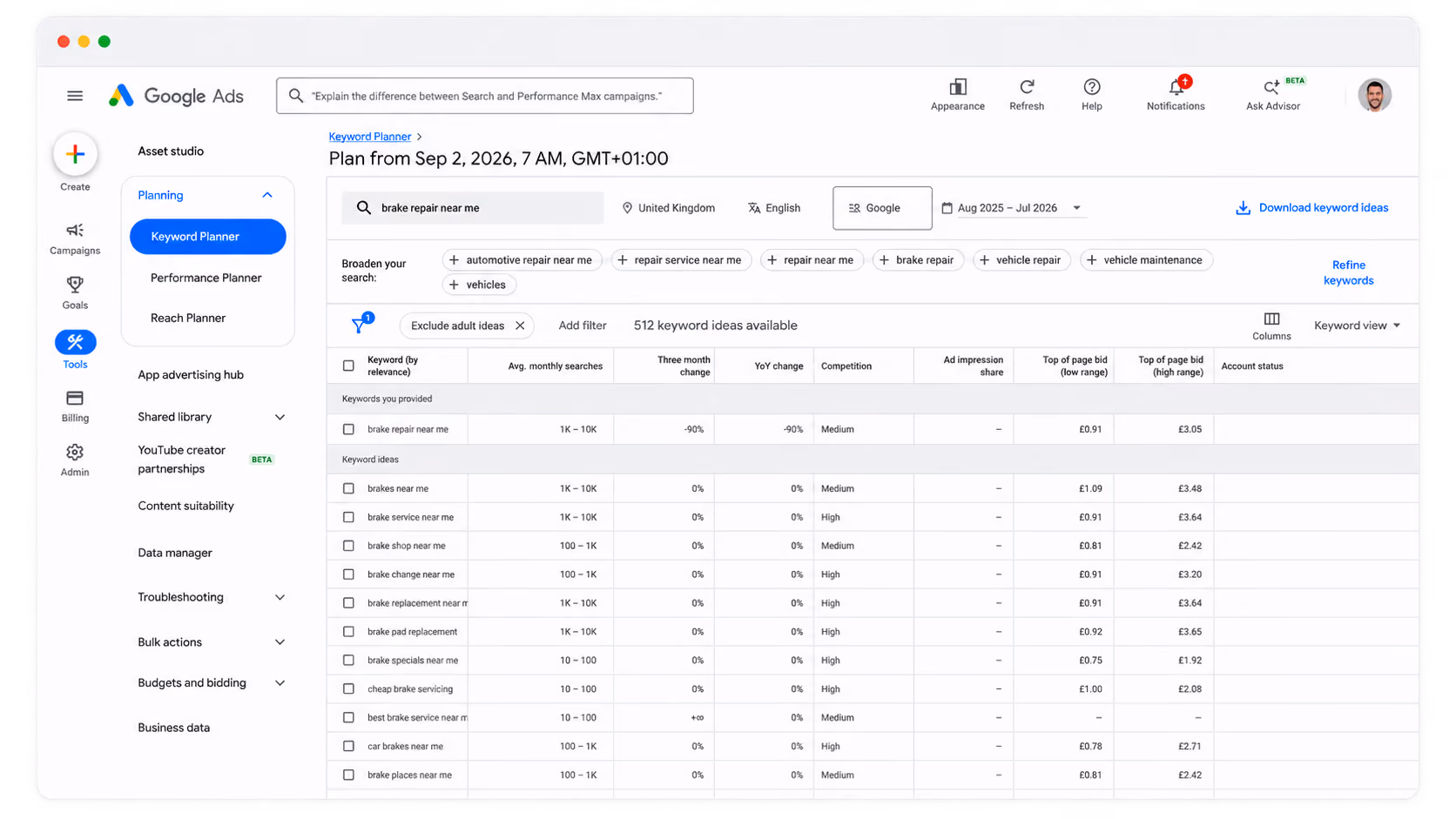Expand Budgets and bidding section
1456x819 pixels.
click(x=280, y=683)
